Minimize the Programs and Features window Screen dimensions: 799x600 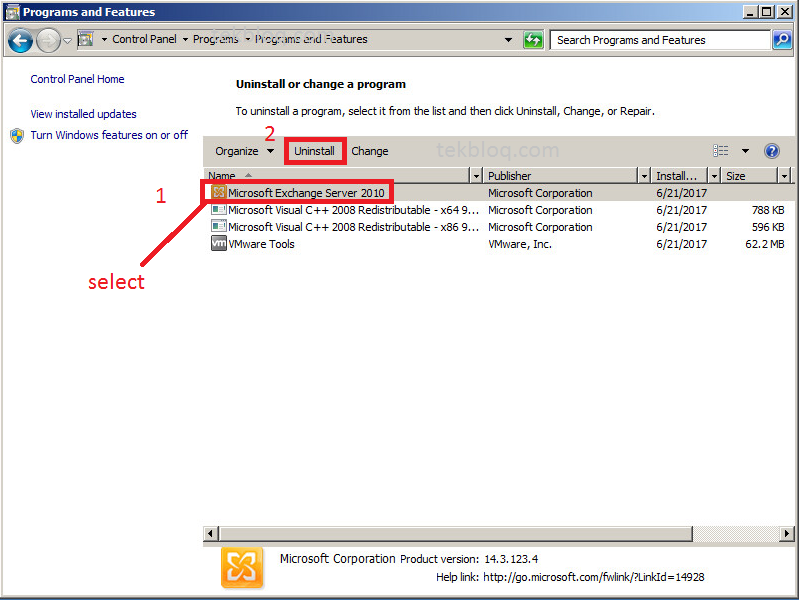[750, 11]
